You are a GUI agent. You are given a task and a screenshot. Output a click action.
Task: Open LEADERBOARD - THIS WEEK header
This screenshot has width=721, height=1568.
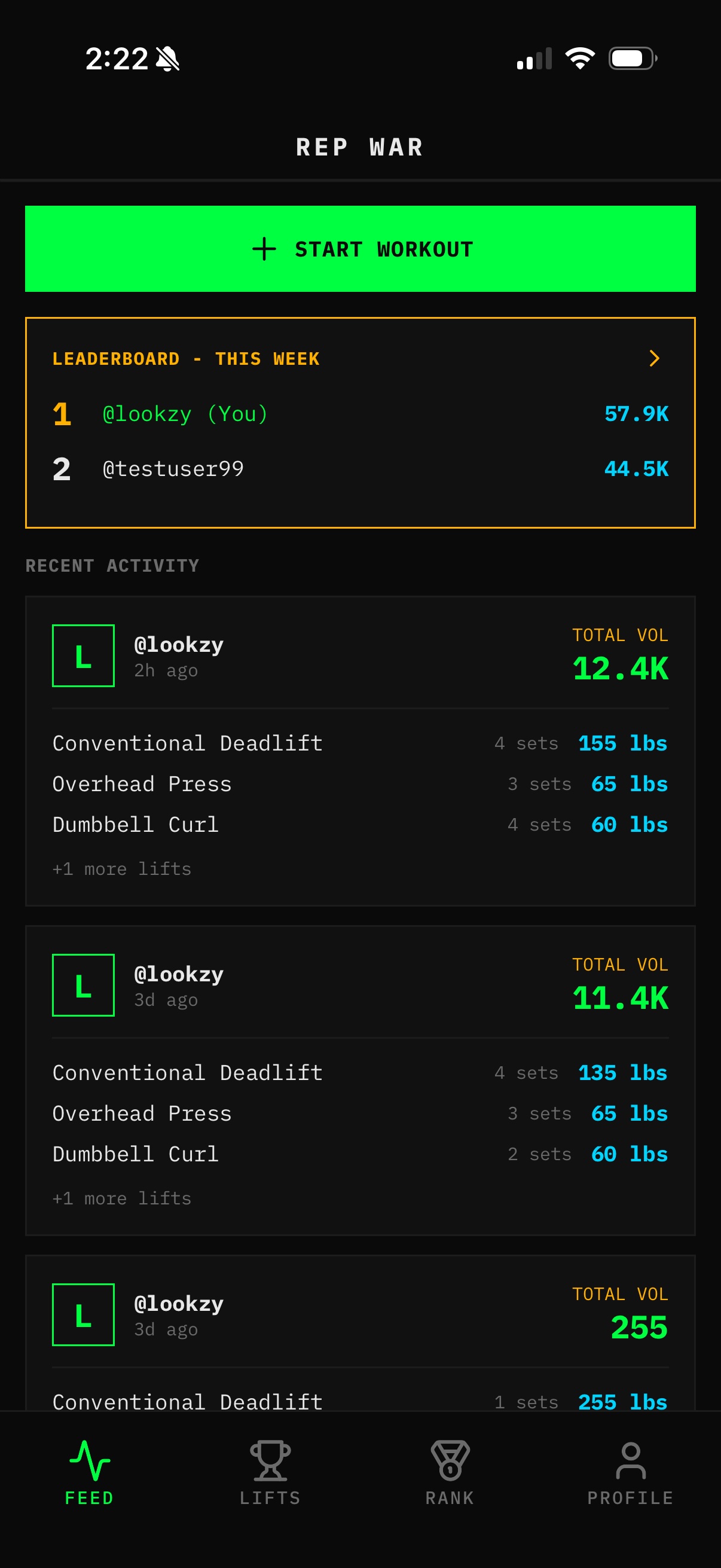click(186, 359)
